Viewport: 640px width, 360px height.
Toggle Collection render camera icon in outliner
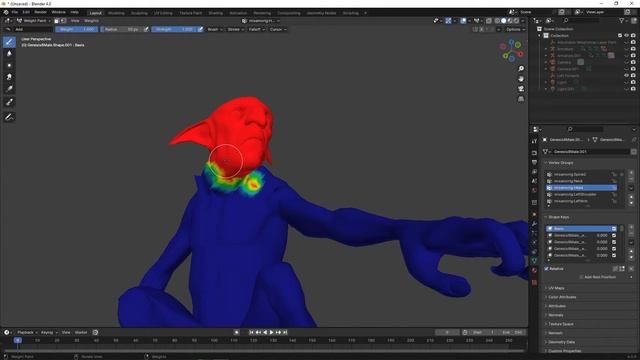tap(633, 36)
